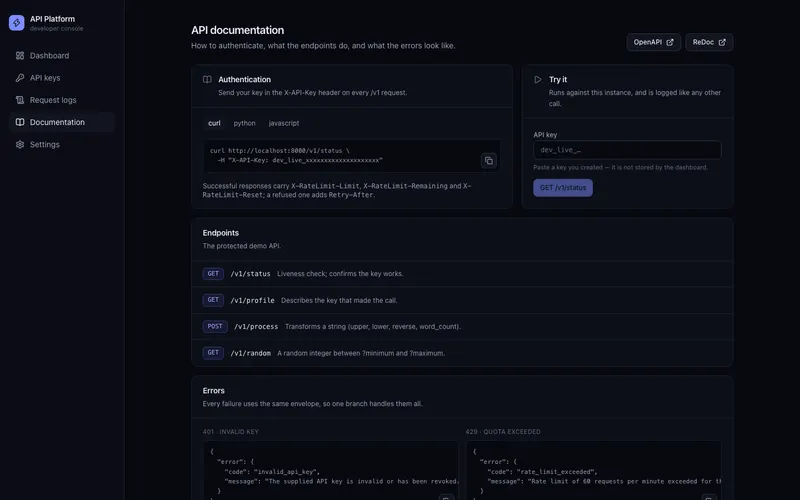Switch to the python code tab

[244, 123]
